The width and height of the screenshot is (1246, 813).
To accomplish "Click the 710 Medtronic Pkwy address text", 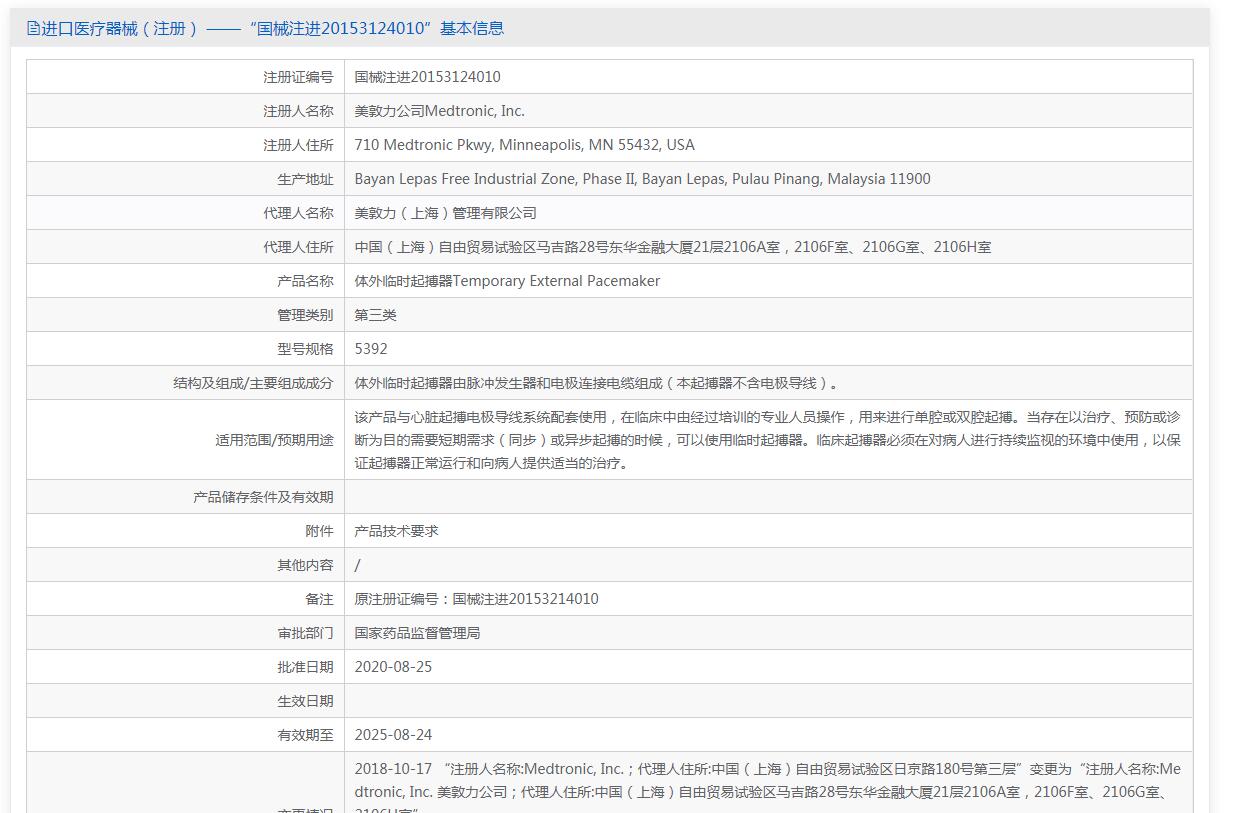I will (524, 145).
